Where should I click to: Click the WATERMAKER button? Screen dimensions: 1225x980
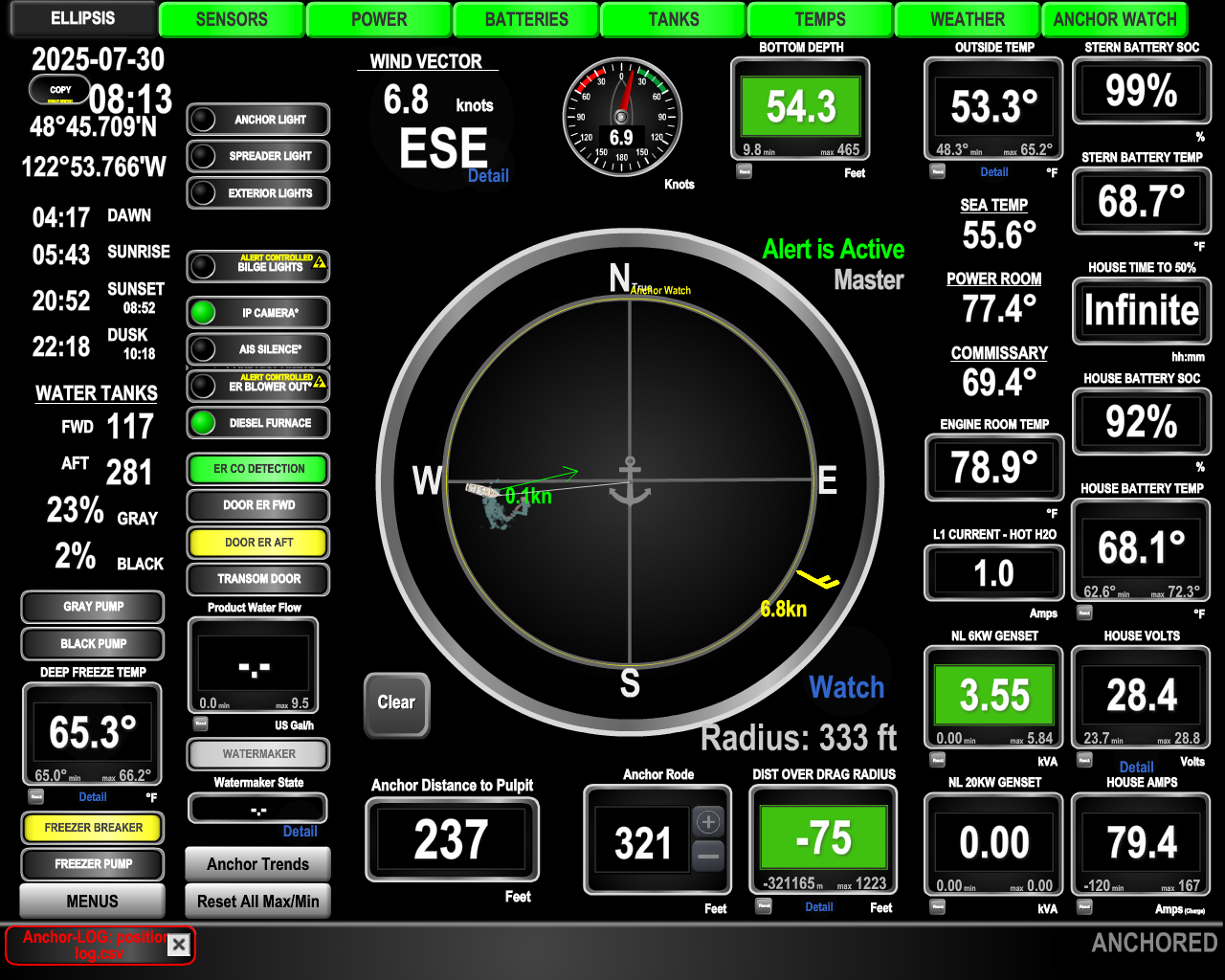coord(258,754)
